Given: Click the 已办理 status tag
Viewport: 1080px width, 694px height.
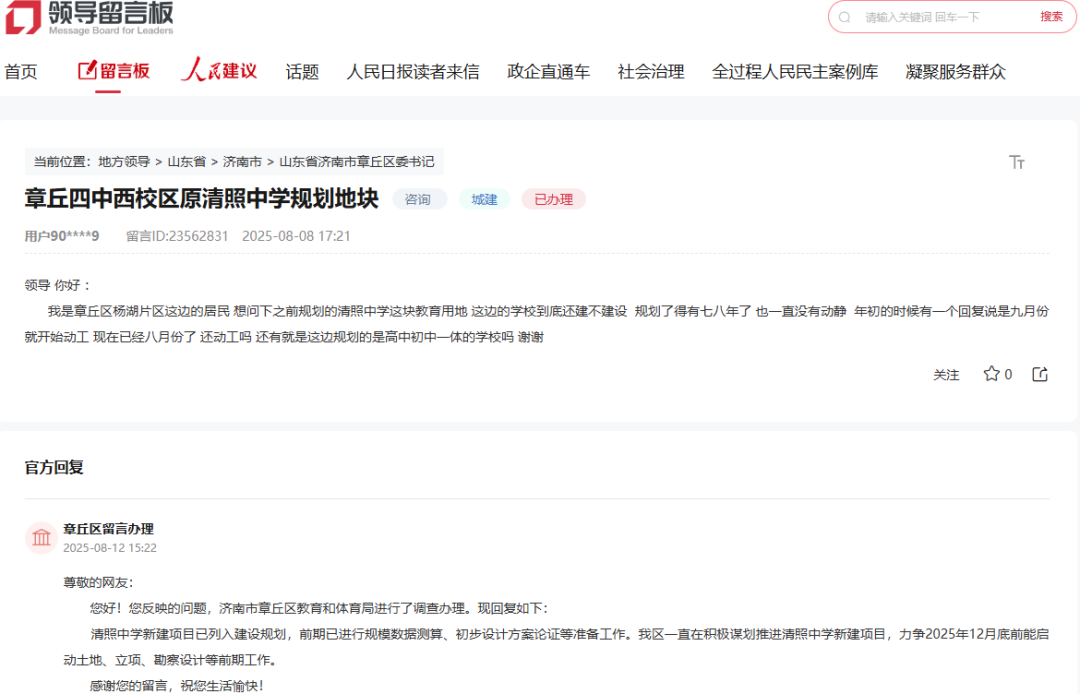Looking at the screenshot, I should (553, 199).
